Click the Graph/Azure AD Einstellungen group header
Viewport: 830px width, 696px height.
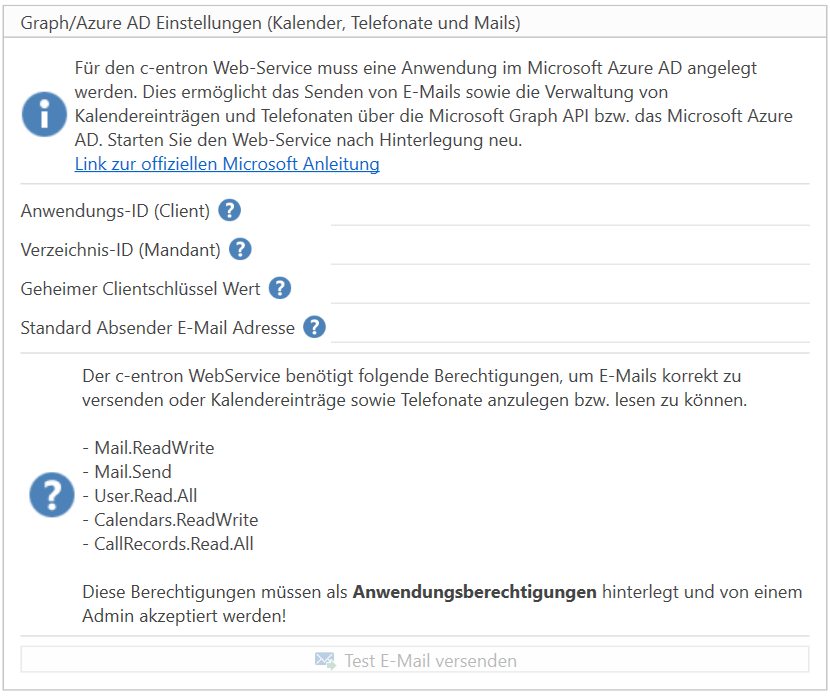271,22
